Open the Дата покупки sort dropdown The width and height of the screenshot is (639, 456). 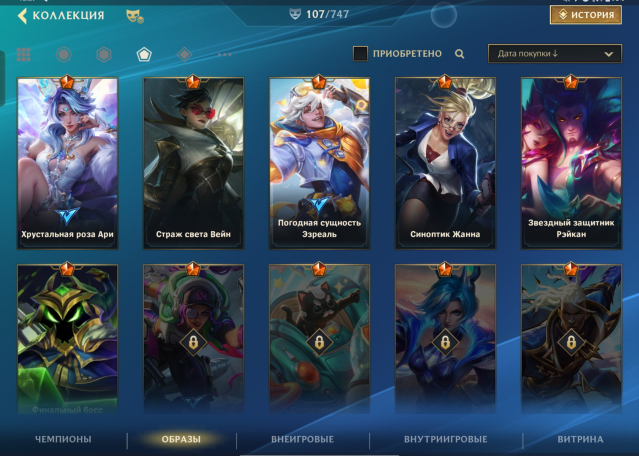pos(555,53)
